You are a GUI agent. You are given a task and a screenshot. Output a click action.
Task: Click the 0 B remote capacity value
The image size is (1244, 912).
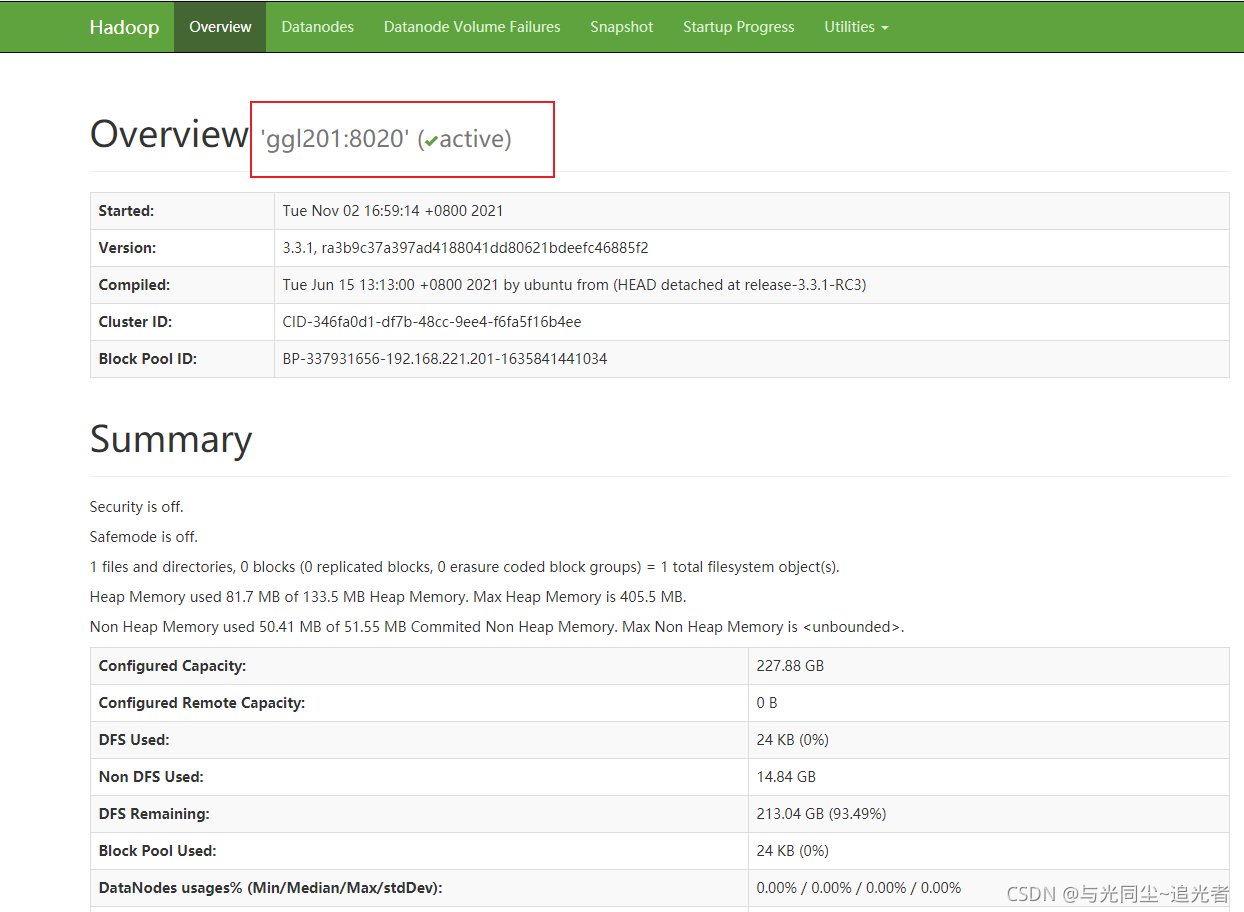pos(767,703)
